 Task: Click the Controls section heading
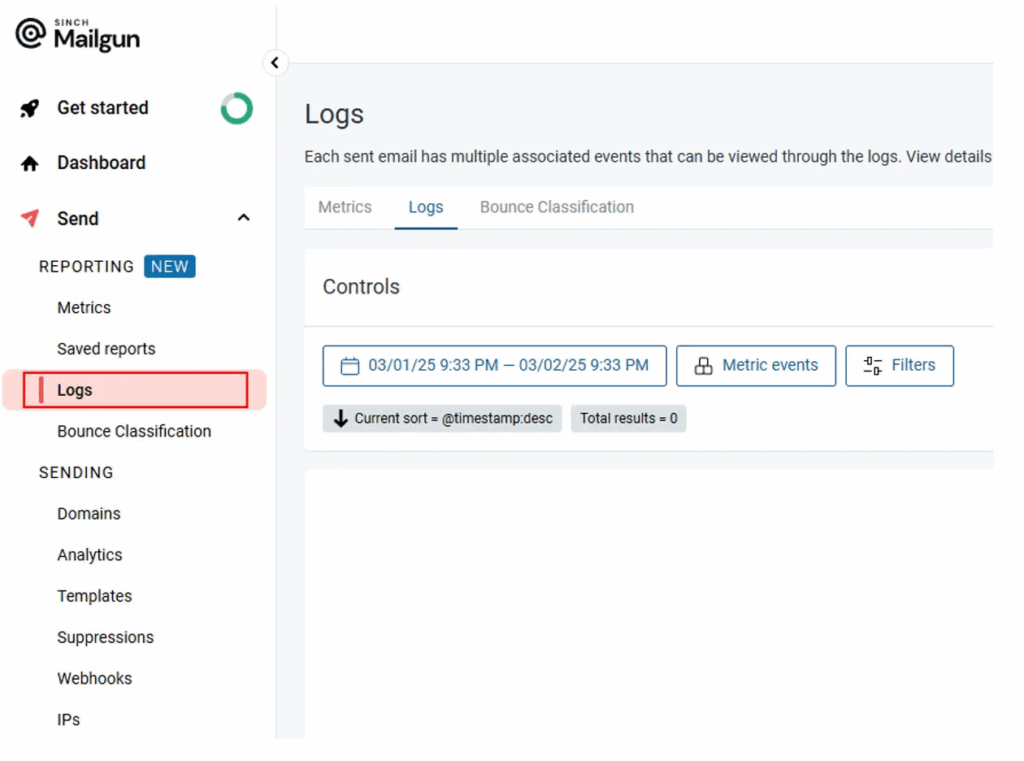[361, 287]
